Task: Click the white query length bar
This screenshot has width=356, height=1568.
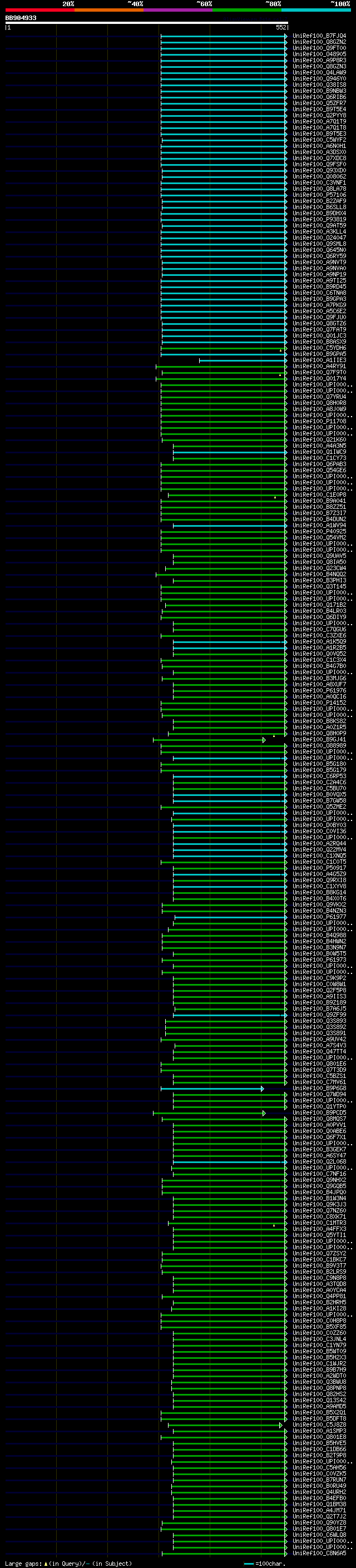Action: 147,23
